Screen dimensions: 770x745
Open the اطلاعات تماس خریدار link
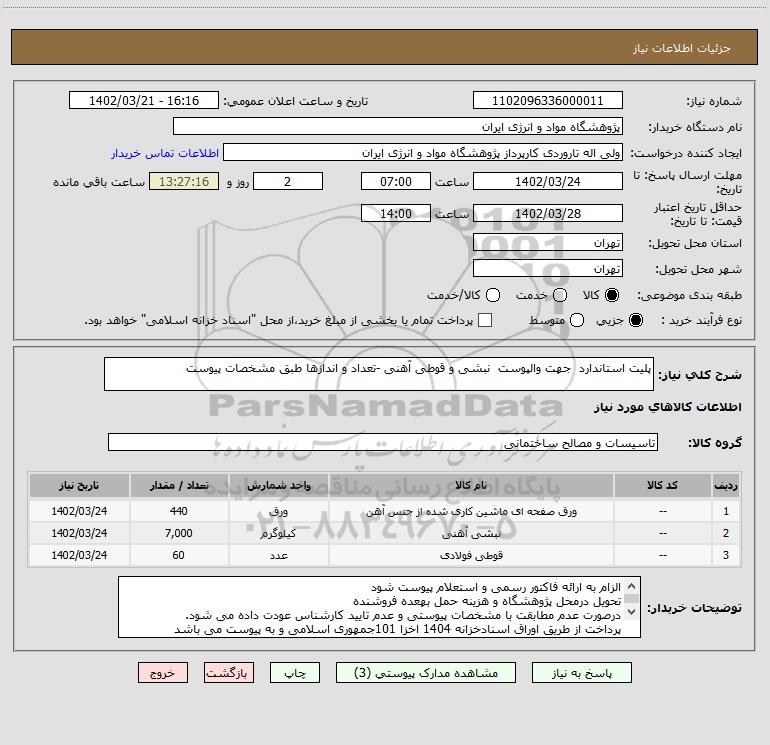tap(165, 153)
